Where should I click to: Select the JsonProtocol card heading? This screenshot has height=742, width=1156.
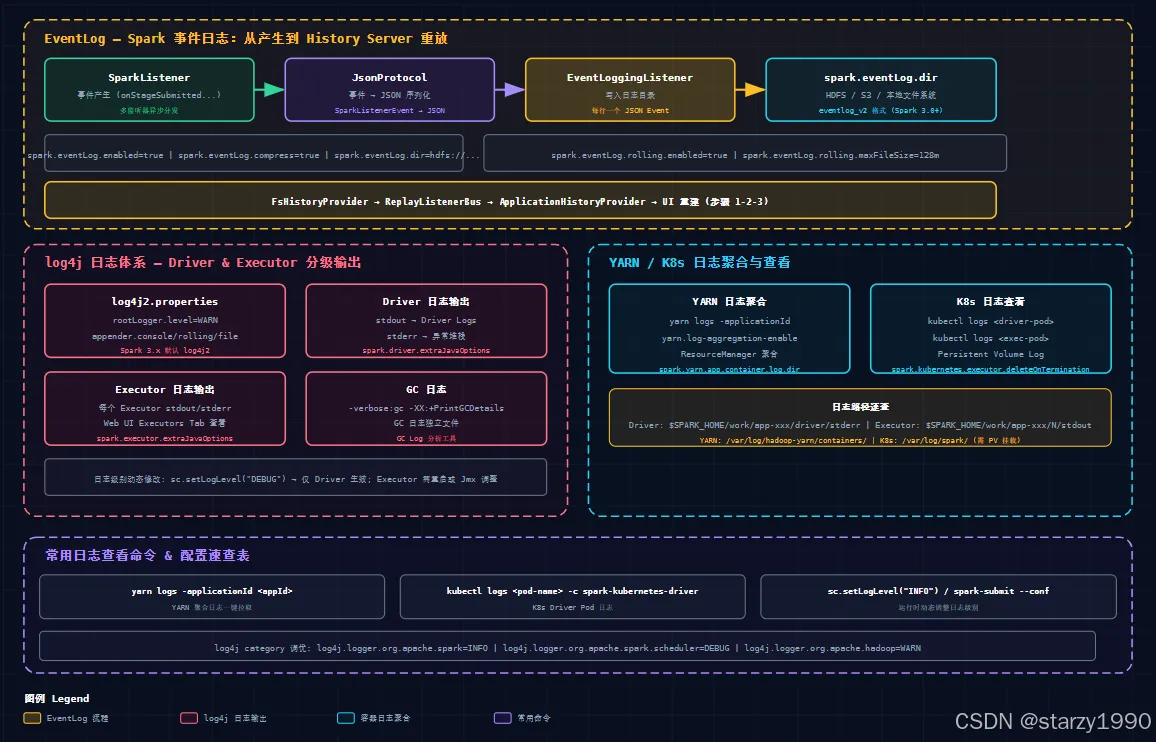tap(389, 77)
